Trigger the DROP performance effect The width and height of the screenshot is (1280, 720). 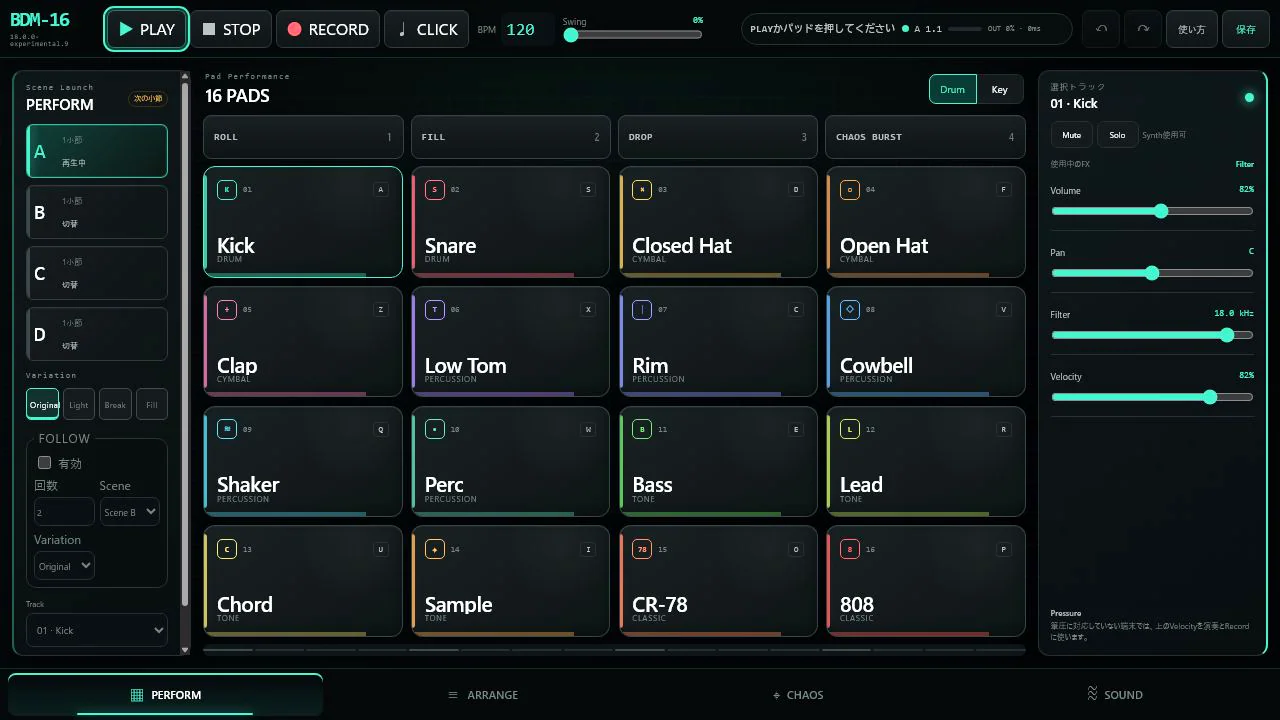[x=718, y=137]
